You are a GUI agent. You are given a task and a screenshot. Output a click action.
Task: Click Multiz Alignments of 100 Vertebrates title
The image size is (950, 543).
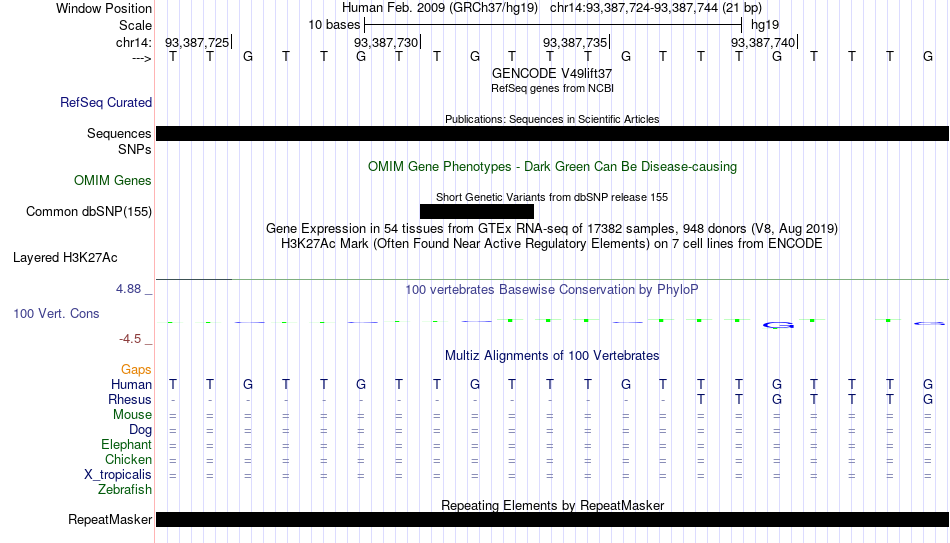552,356
